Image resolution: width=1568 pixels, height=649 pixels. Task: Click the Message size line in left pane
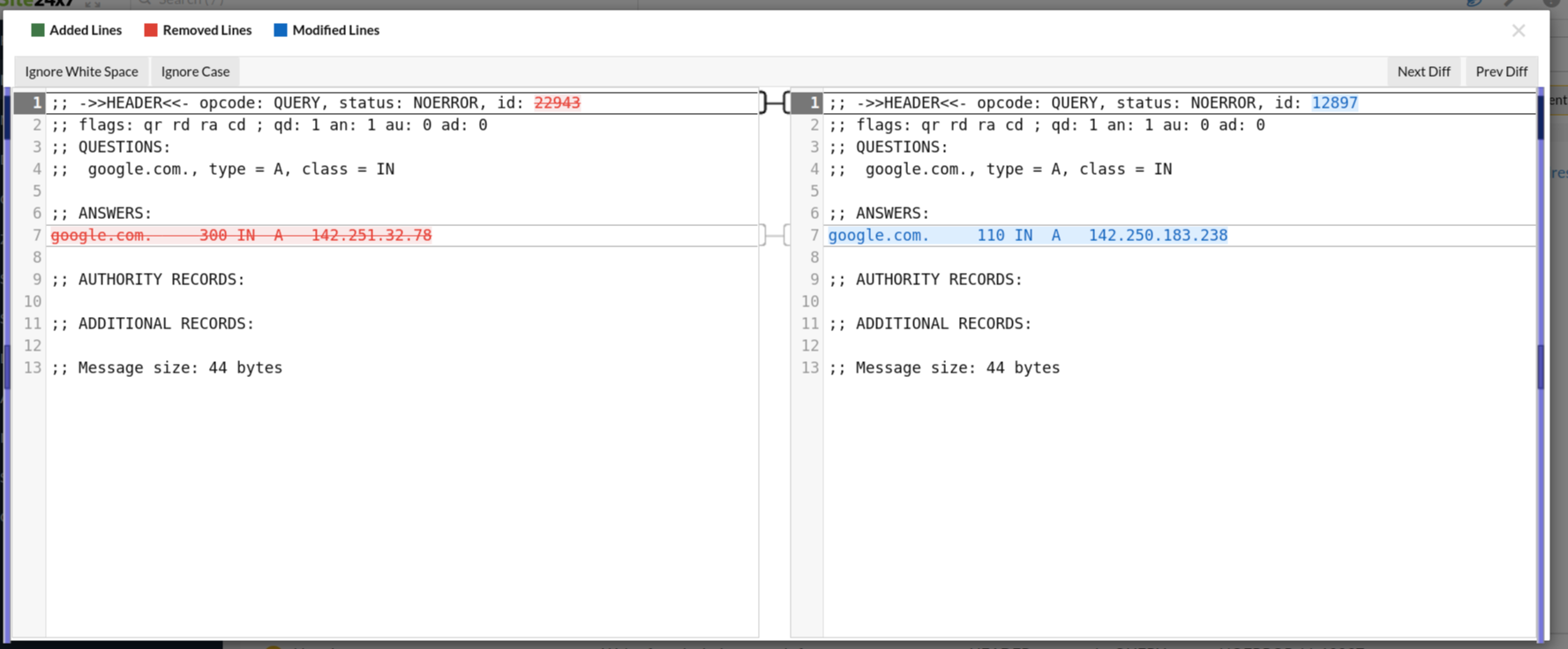tap(167, 367)
